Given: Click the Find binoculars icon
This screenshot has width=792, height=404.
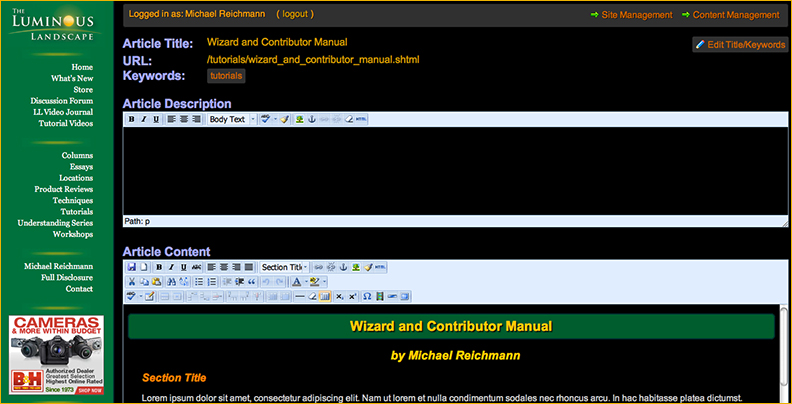Looking at the screenshot, I should 172,282.
